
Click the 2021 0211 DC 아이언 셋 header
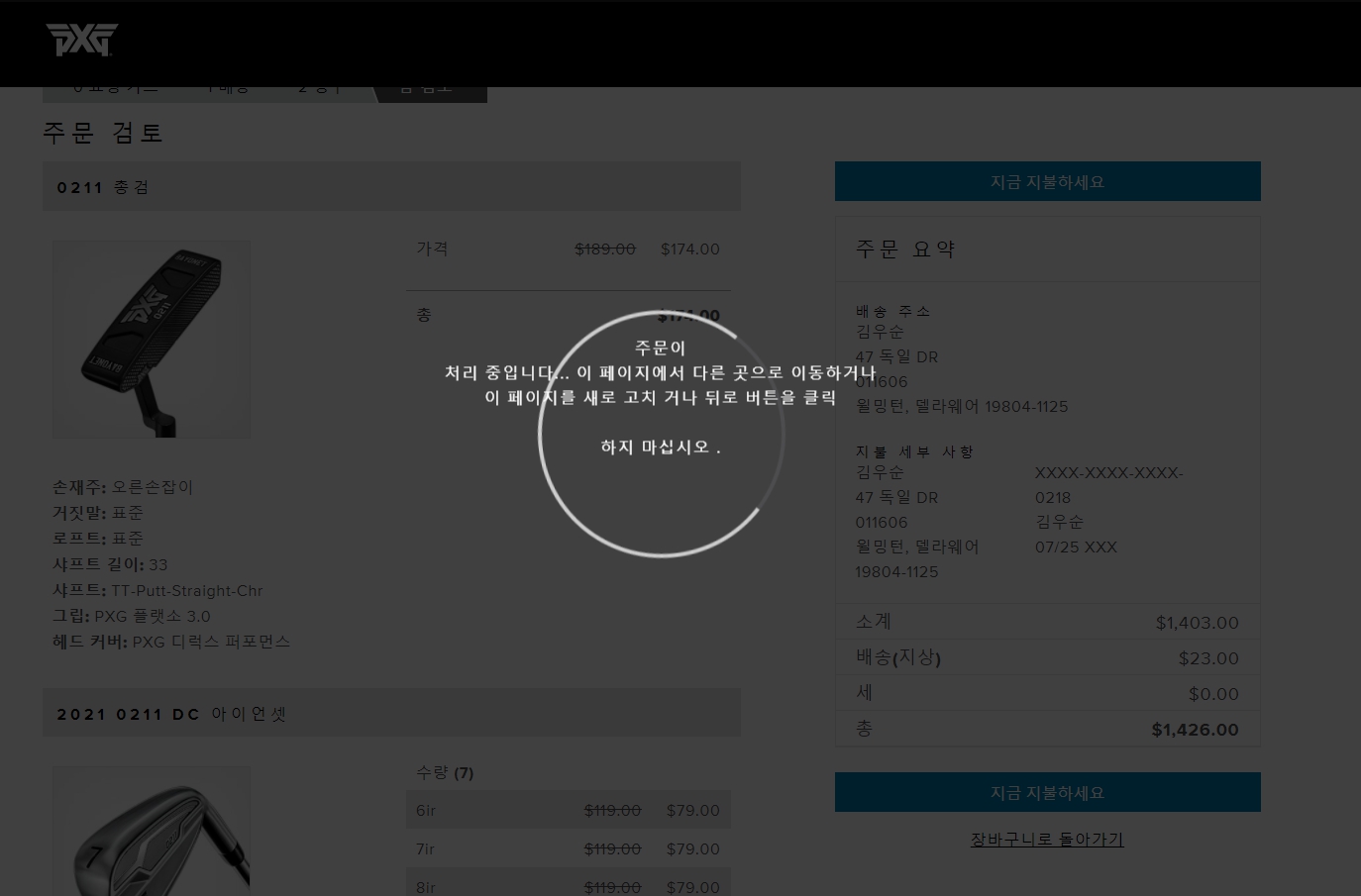point(391,714)
